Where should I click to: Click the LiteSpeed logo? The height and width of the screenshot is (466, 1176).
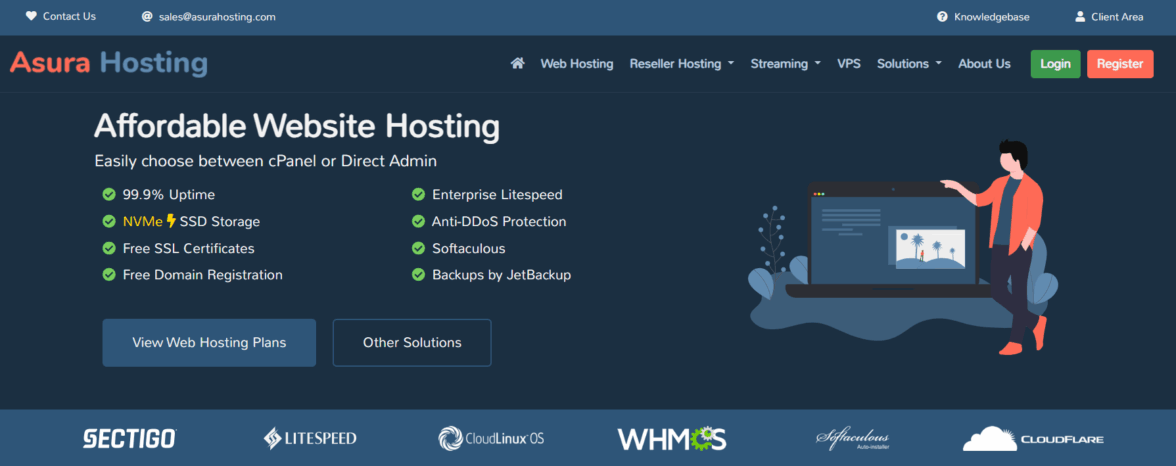click(310, 438)
